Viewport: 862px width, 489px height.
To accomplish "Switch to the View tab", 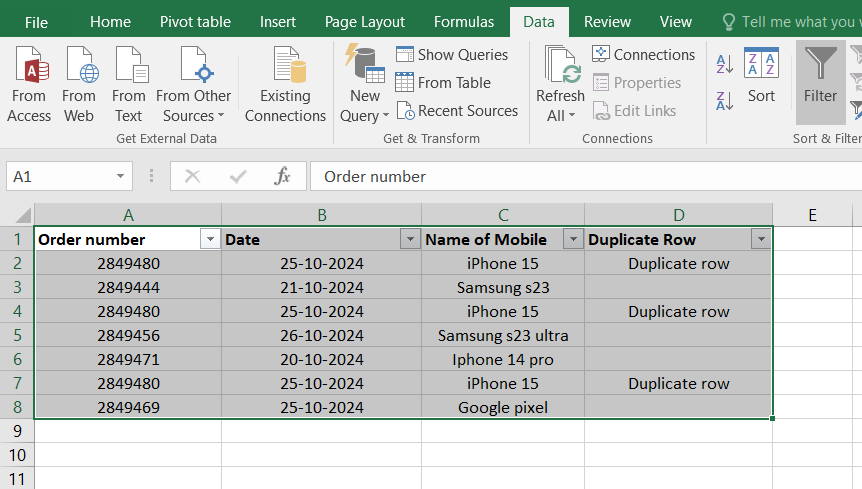I will [676, 22].
